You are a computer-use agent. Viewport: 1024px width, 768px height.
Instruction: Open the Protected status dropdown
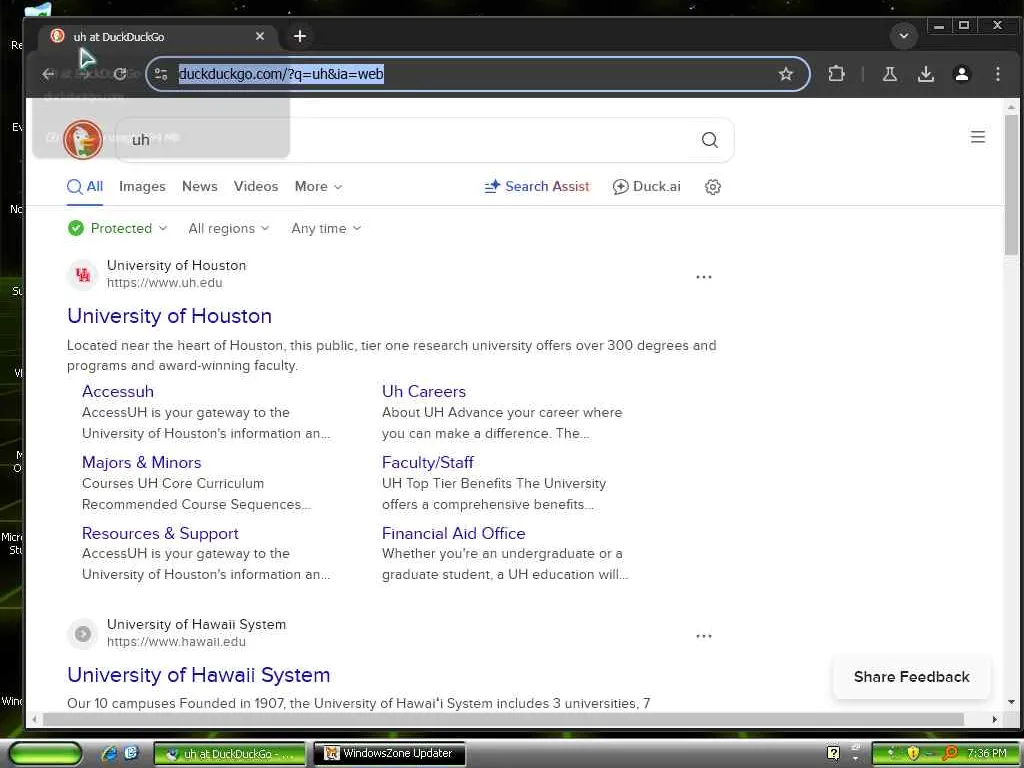point(118,228)
